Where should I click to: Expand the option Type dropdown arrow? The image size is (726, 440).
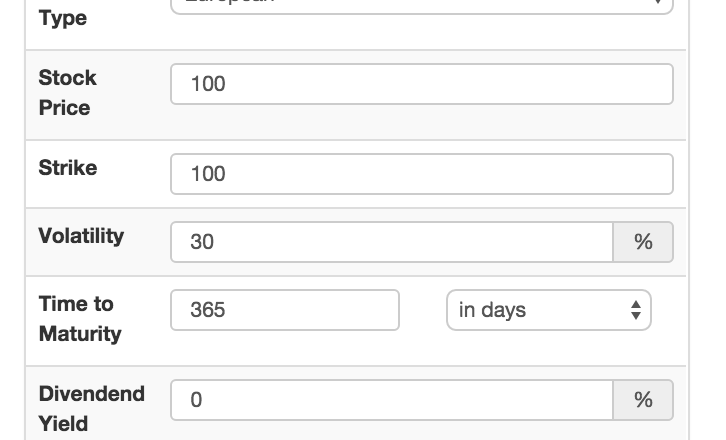point(657,3)
